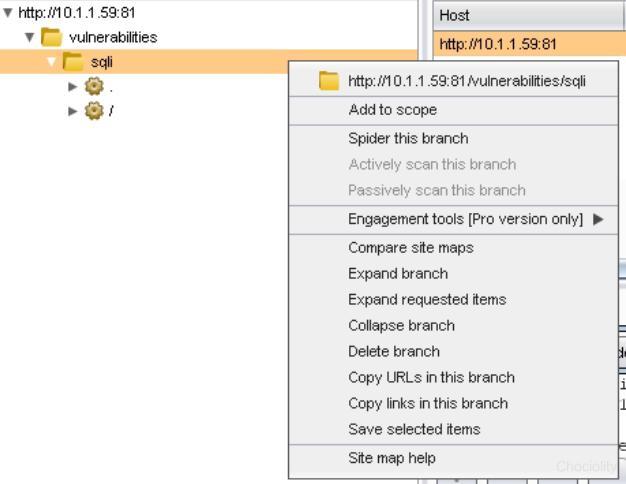Choose Add to scope from menu
Screen dimensions: 626x484
(x=392, y=110)
